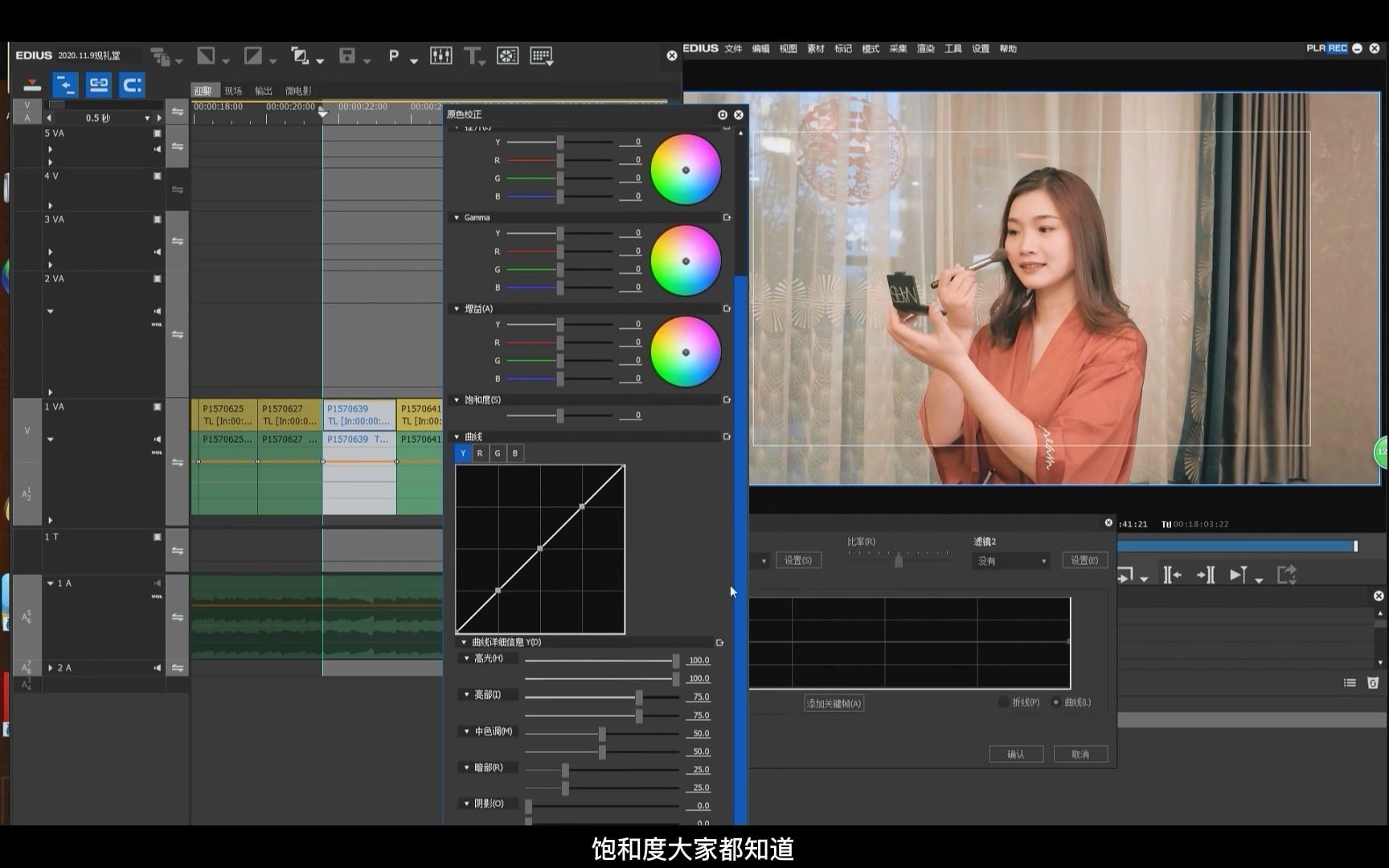Click the list view icon near the trash icon

tap(1349, 682)
